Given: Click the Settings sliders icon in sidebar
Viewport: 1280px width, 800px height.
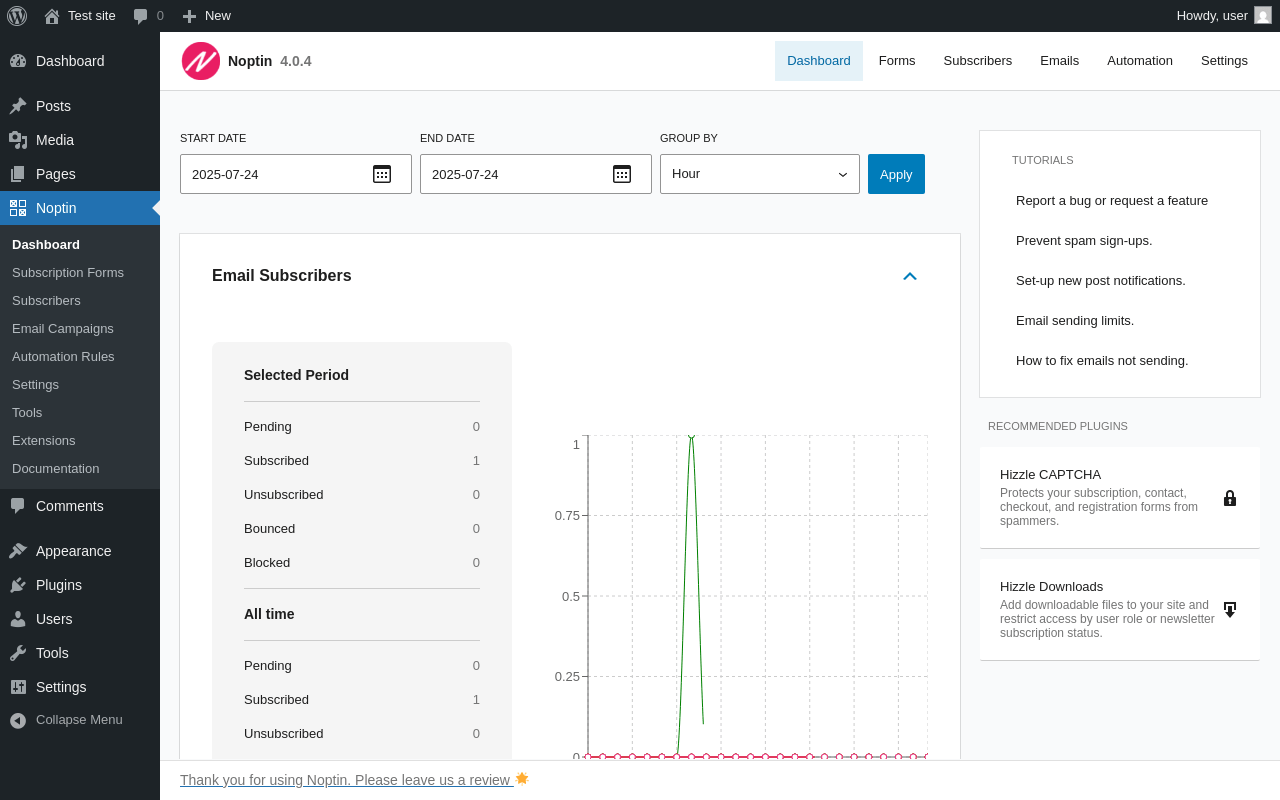Looking at the screenshot, I should (x=18, y=687).
